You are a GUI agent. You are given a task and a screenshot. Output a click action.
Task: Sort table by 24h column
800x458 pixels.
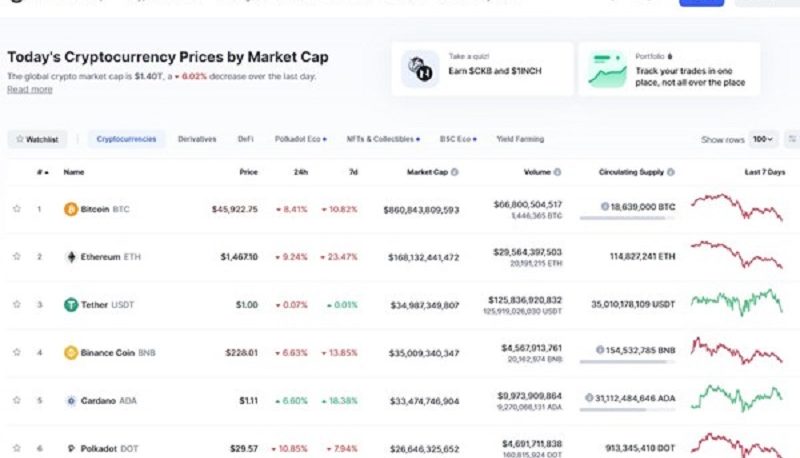[x=301, y=172]
